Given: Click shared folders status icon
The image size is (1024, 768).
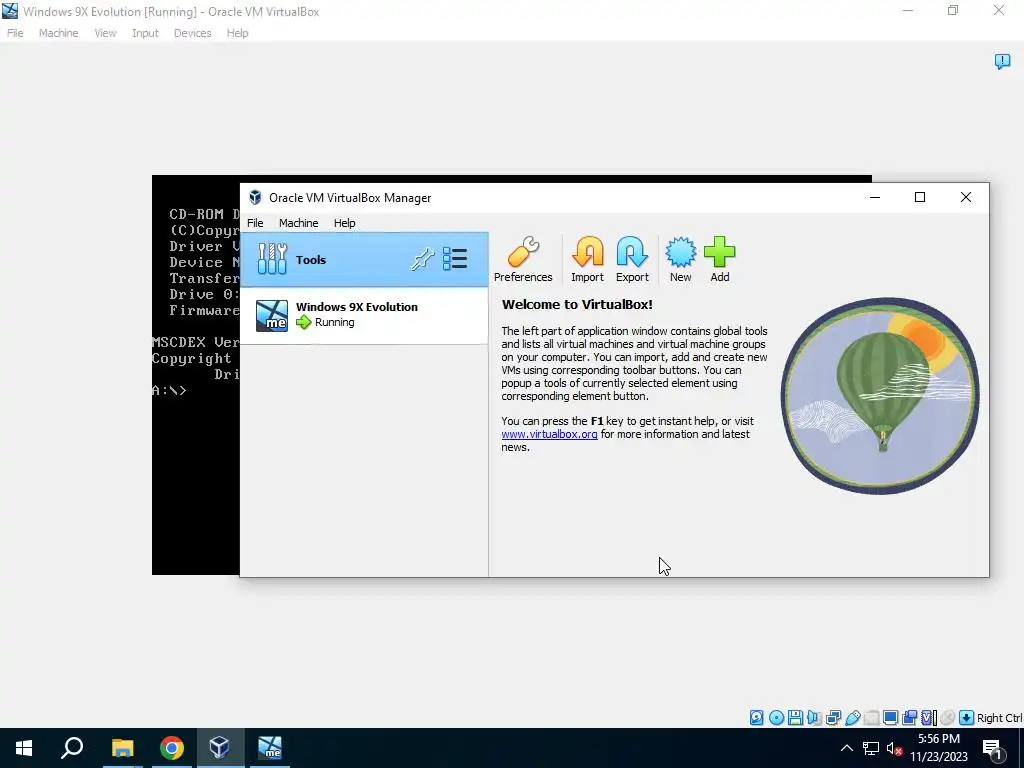Looking at the screenshot, I should point(871,718).
